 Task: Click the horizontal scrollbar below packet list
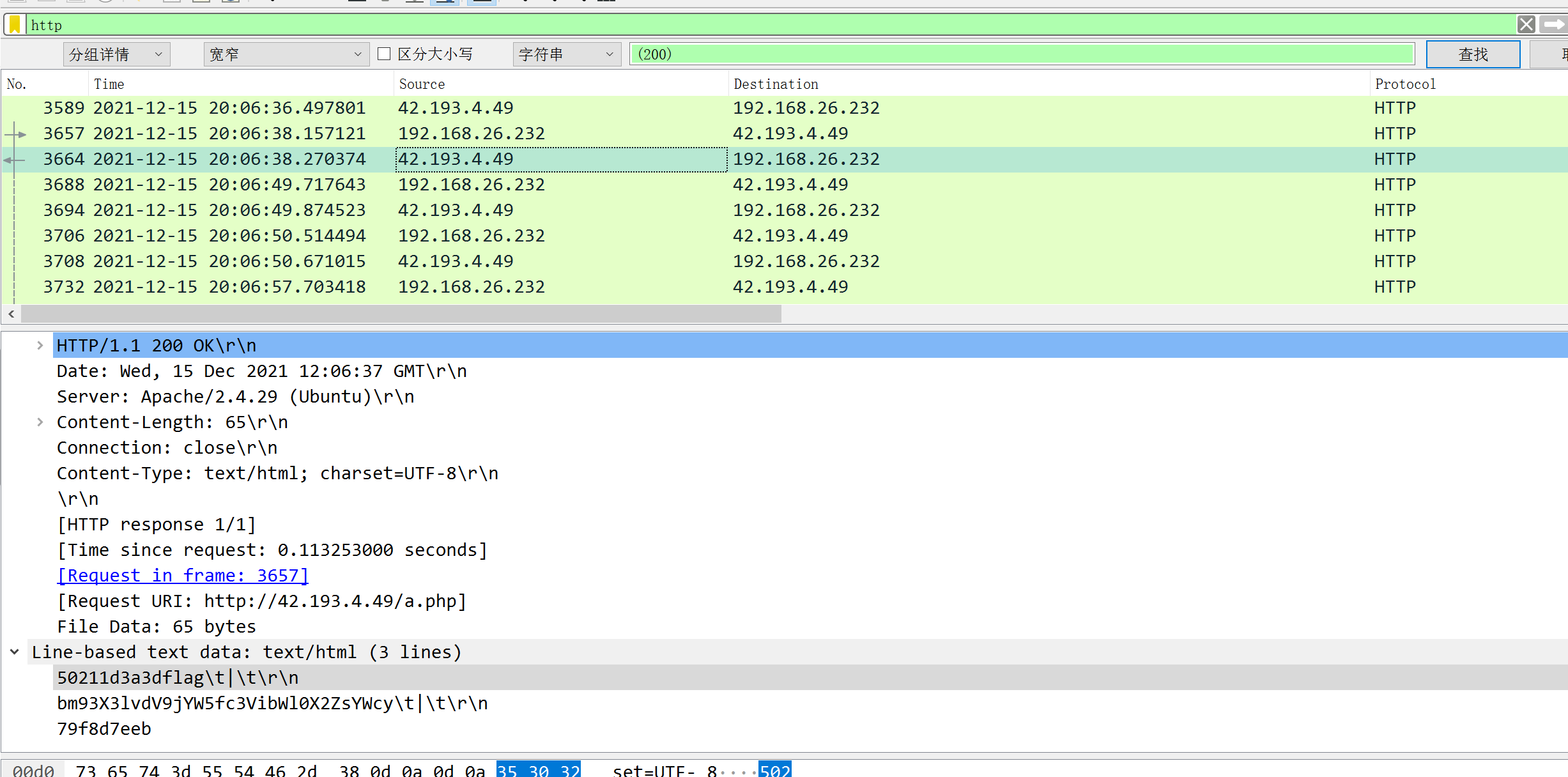coord(396,314)
